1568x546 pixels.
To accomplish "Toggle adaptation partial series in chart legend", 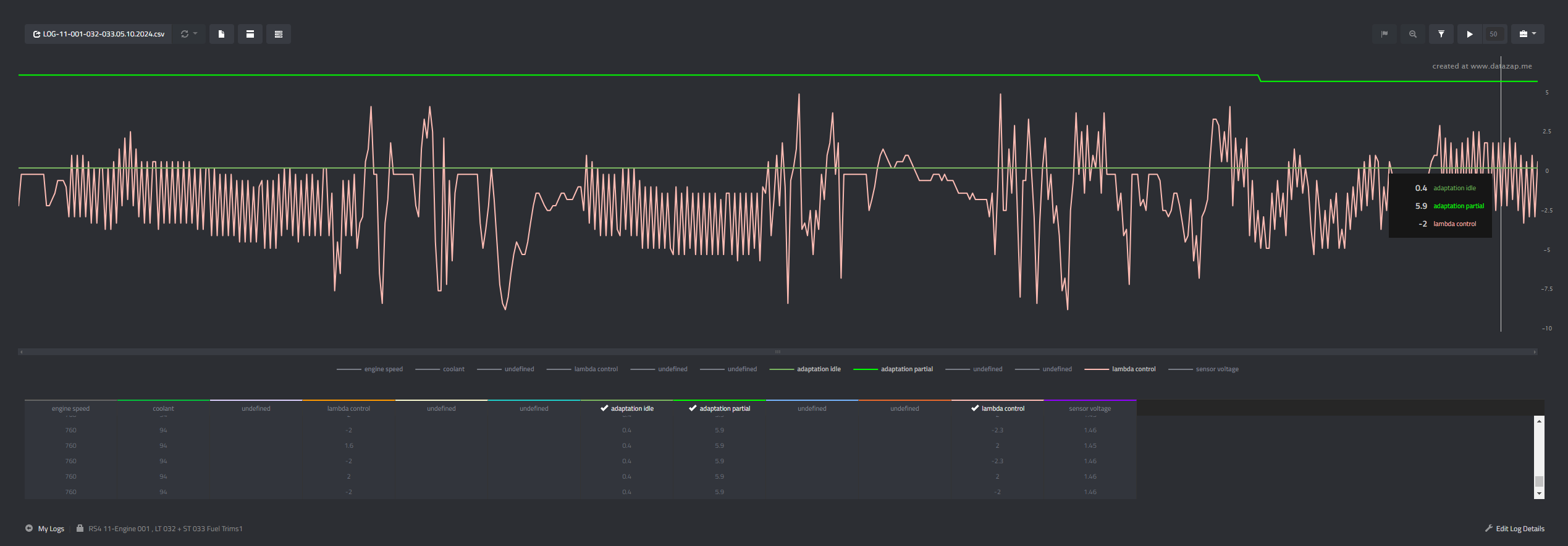I will click(893, 369).
